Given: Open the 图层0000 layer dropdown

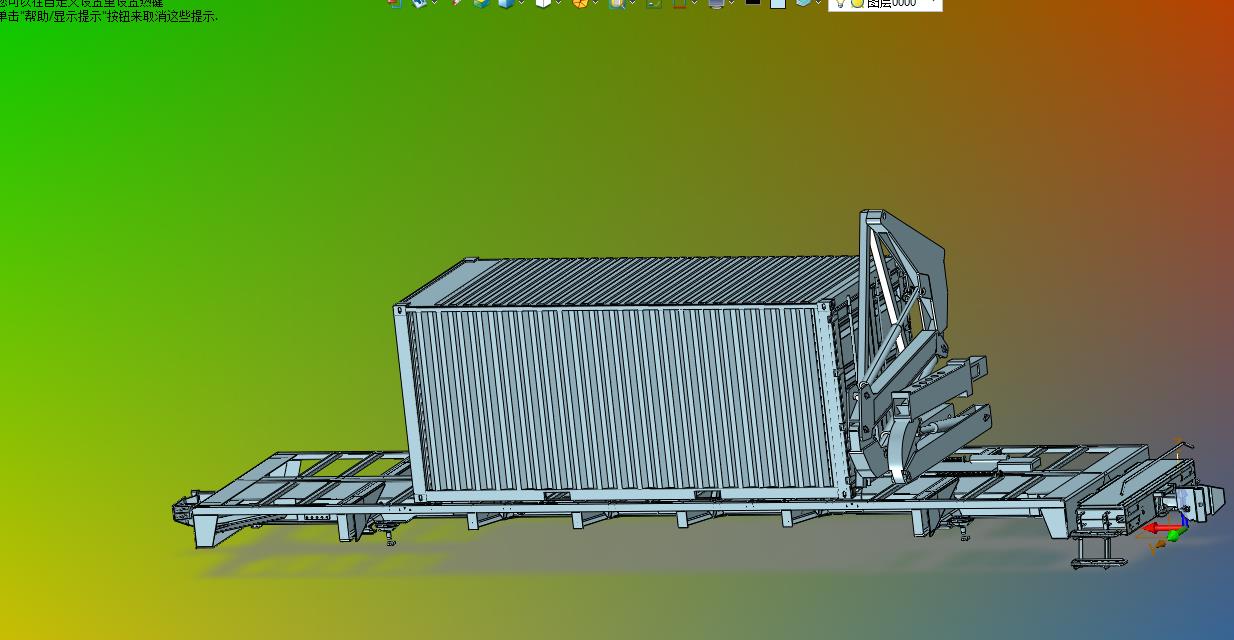Looking at the screenshot, I should click(885, 4).
